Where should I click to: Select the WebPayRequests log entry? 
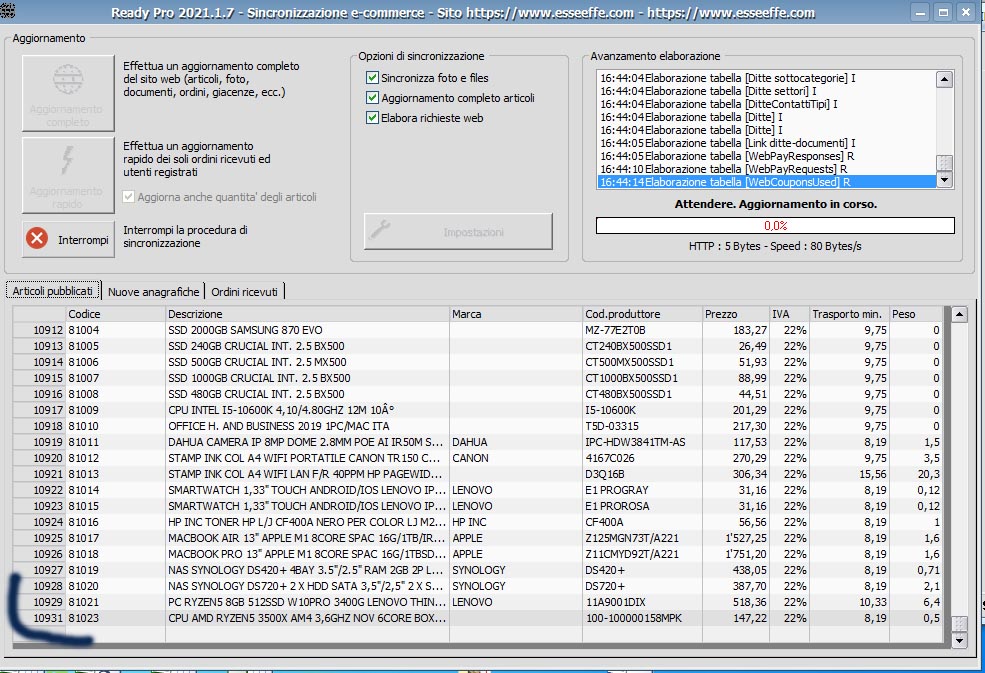pyautogui.click(x=766, y=169)
